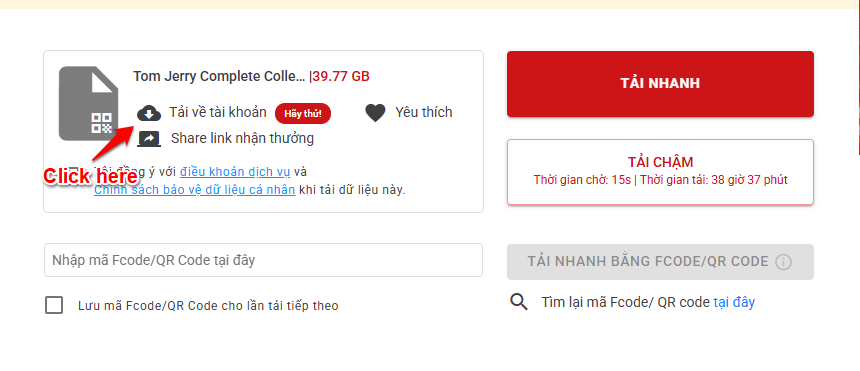Image resolution: width=860 pixels, height=371 pixels.
Task: Select 'Tải về tài khoản' text option
Action: pyautogui.click(x=218, y=113)
